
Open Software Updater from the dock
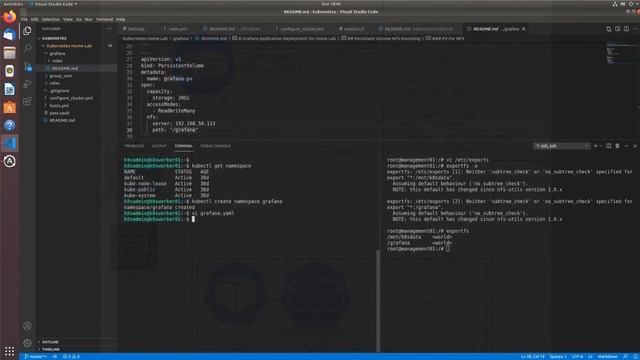[9, 161]
